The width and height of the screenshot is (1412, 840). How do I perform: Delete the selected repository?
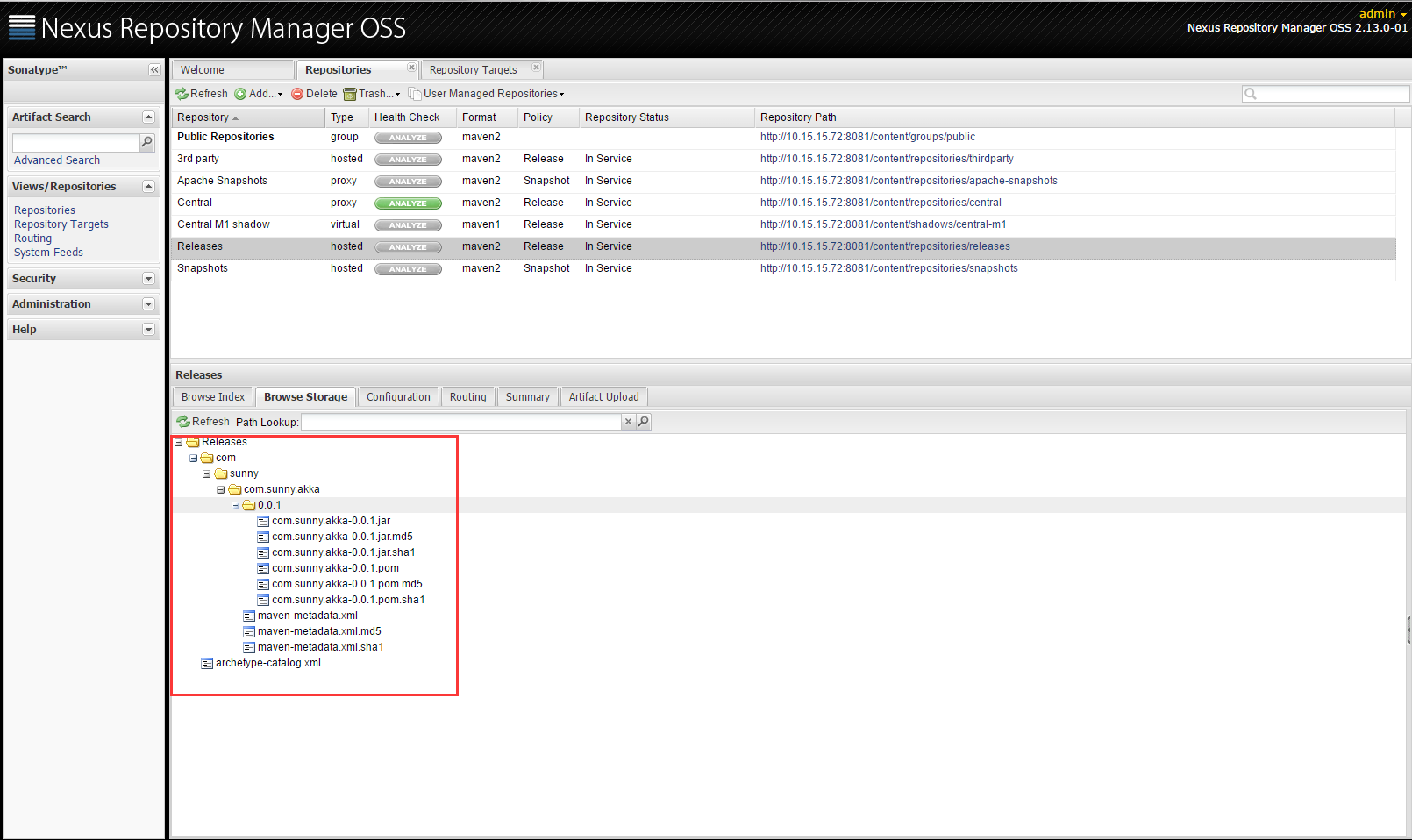314,94
